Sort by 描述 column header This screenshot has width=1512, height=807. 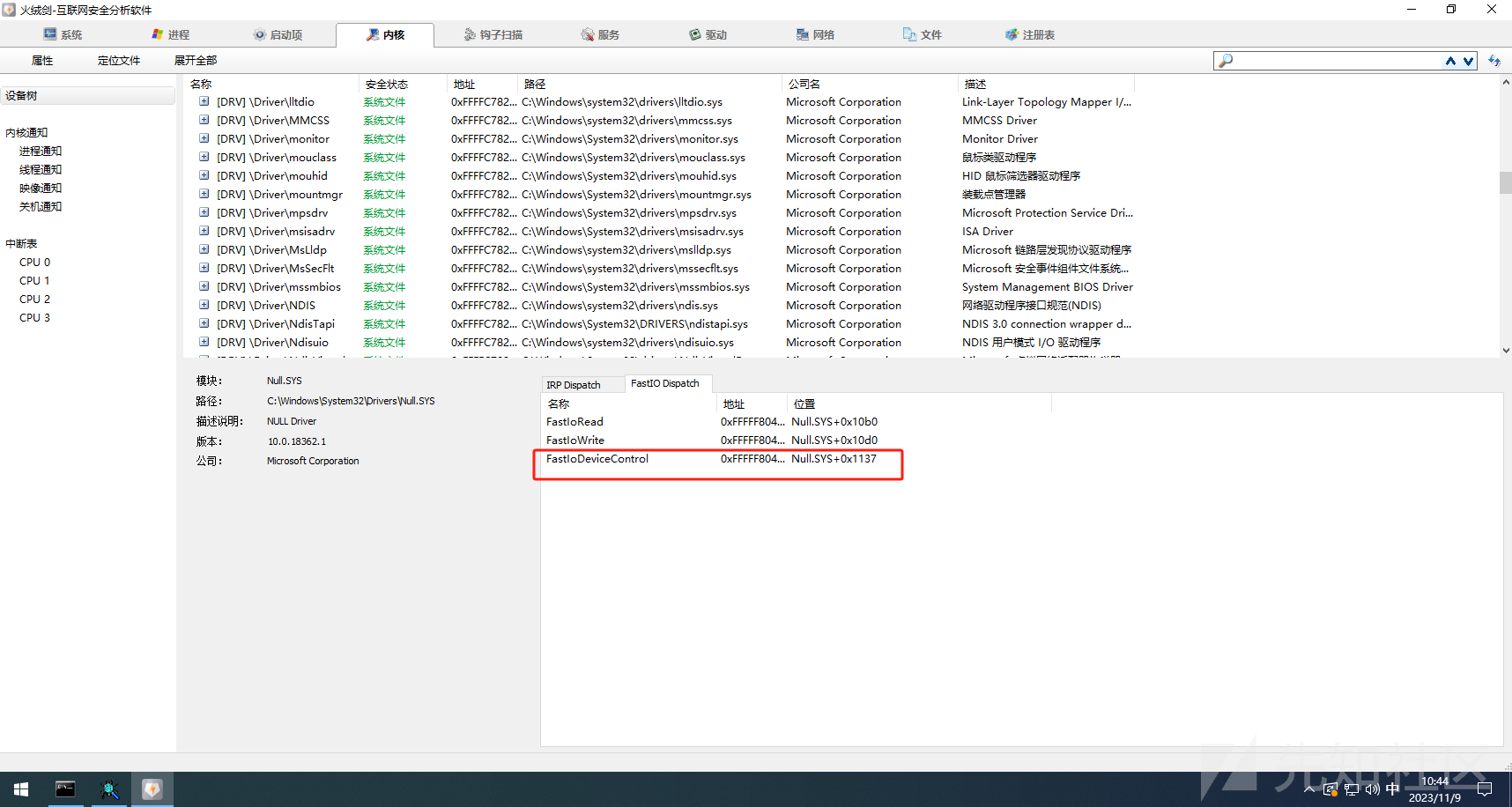point(1046,85)
